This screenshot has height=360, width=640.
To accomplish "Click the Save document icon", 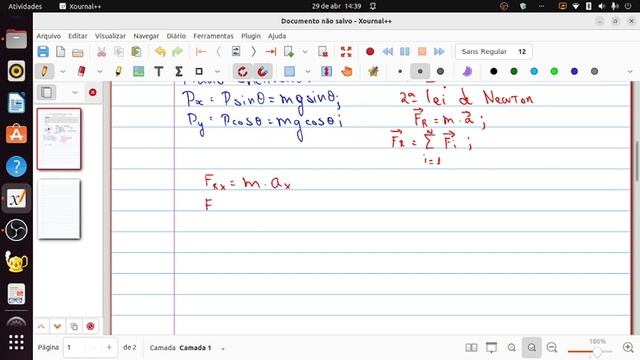I will [43, 52].
